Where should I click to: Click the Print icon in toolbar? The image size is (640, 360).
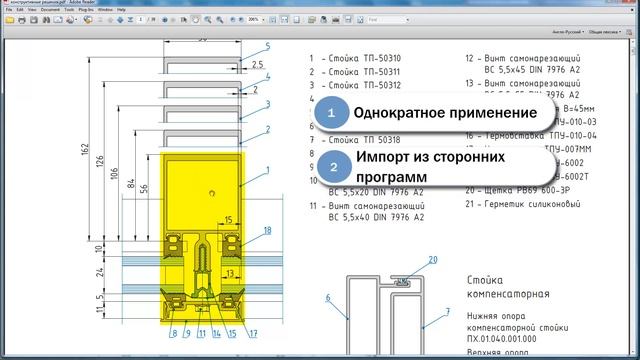(x=22, y=20)
